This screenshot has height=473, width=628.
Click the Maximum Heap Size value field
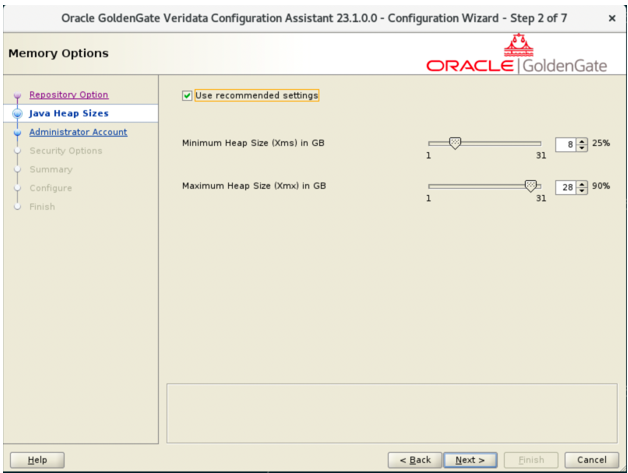pos(566,187)
